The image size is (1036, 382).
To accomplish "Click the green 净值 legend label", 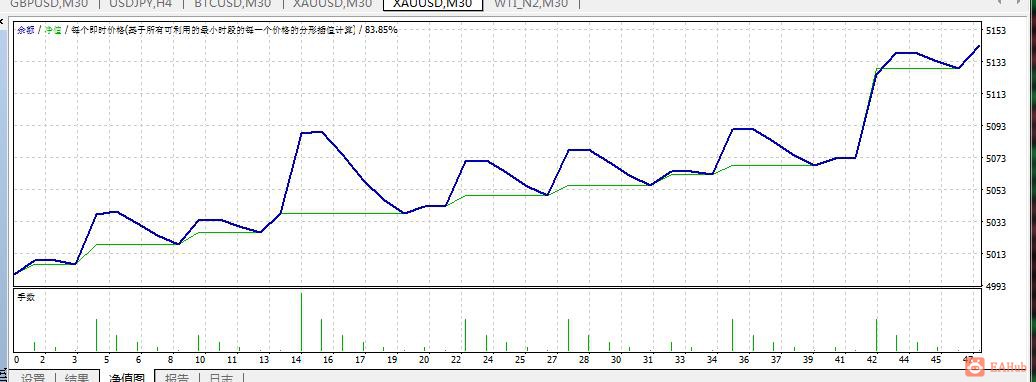I will click(53, 30).
